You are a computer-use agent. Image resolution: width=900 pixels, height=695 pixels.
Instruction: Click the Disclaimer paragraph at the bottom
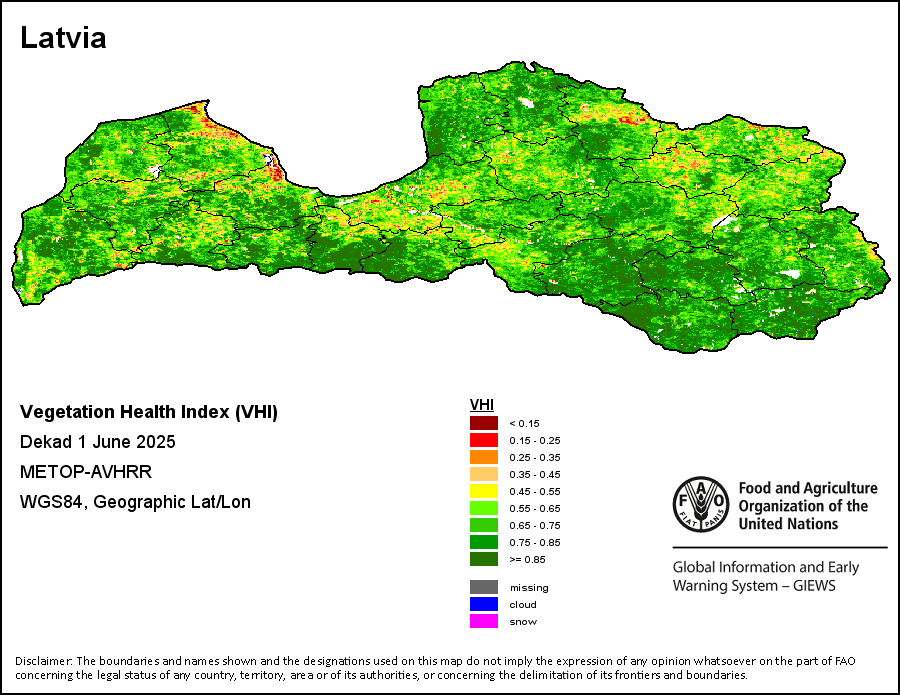pos(435,667)
